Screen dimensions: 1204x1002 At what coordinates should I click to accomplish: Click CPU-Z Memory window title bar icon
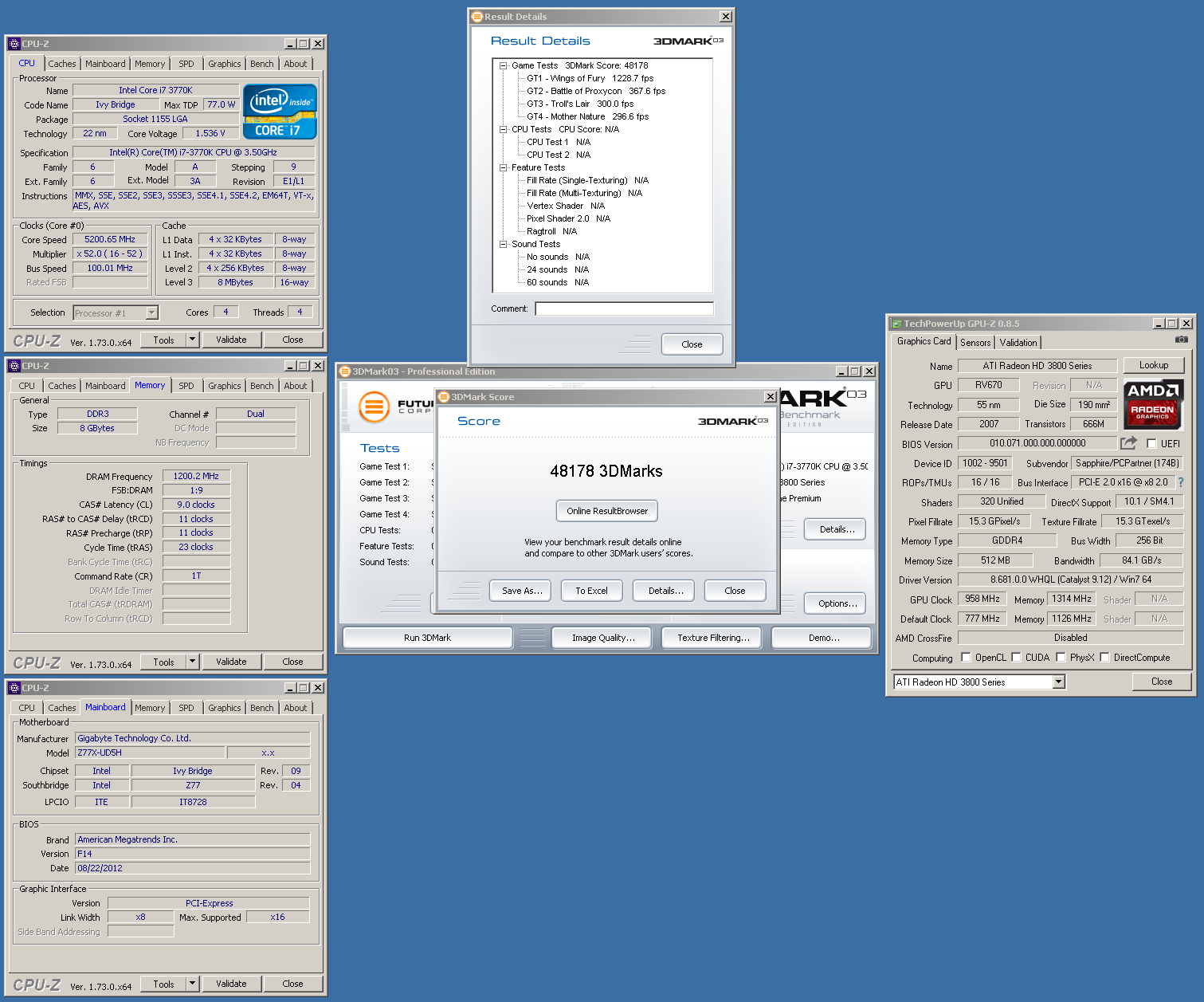(14, 366)
